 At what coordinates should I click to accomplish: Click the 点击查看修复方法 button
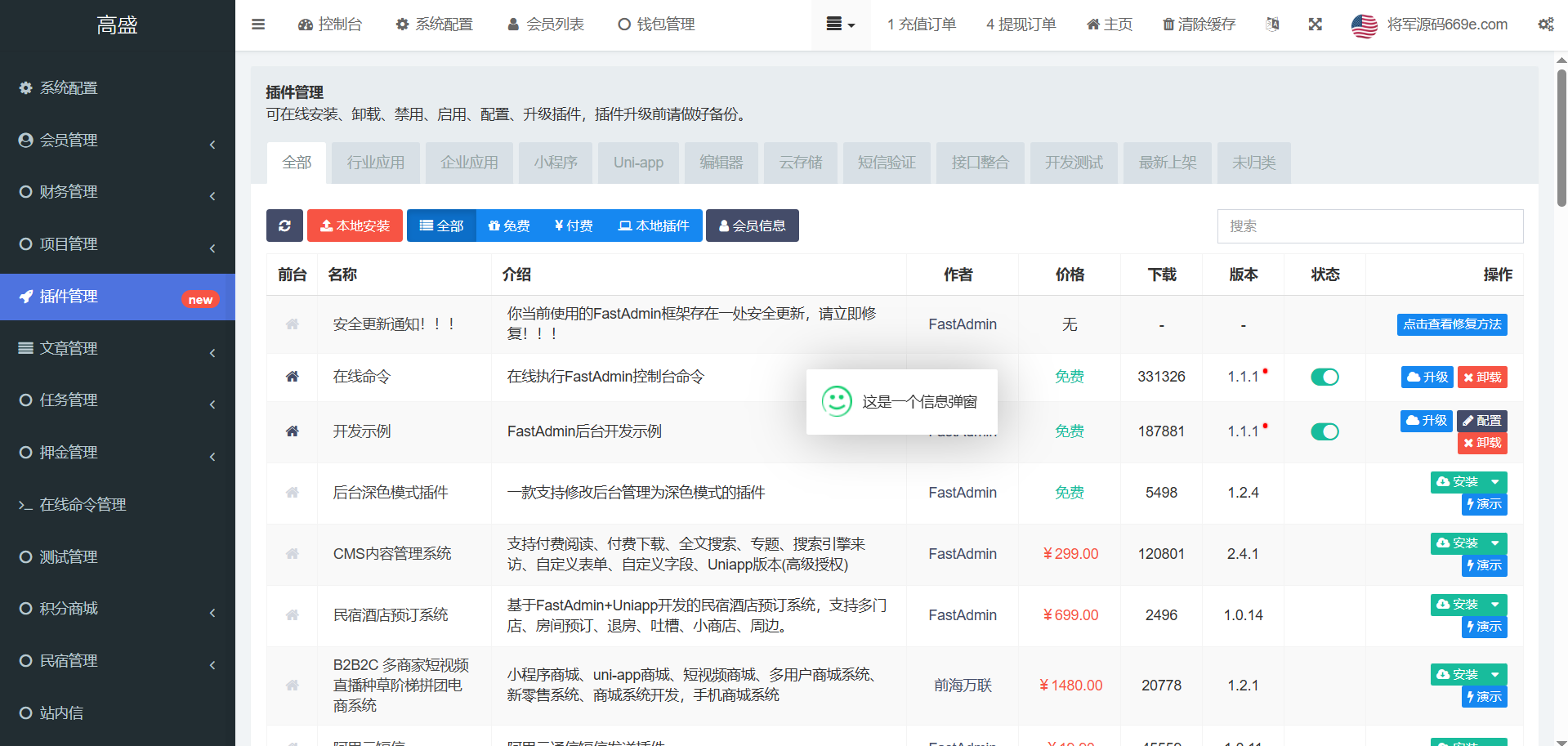pos(1452,324)
